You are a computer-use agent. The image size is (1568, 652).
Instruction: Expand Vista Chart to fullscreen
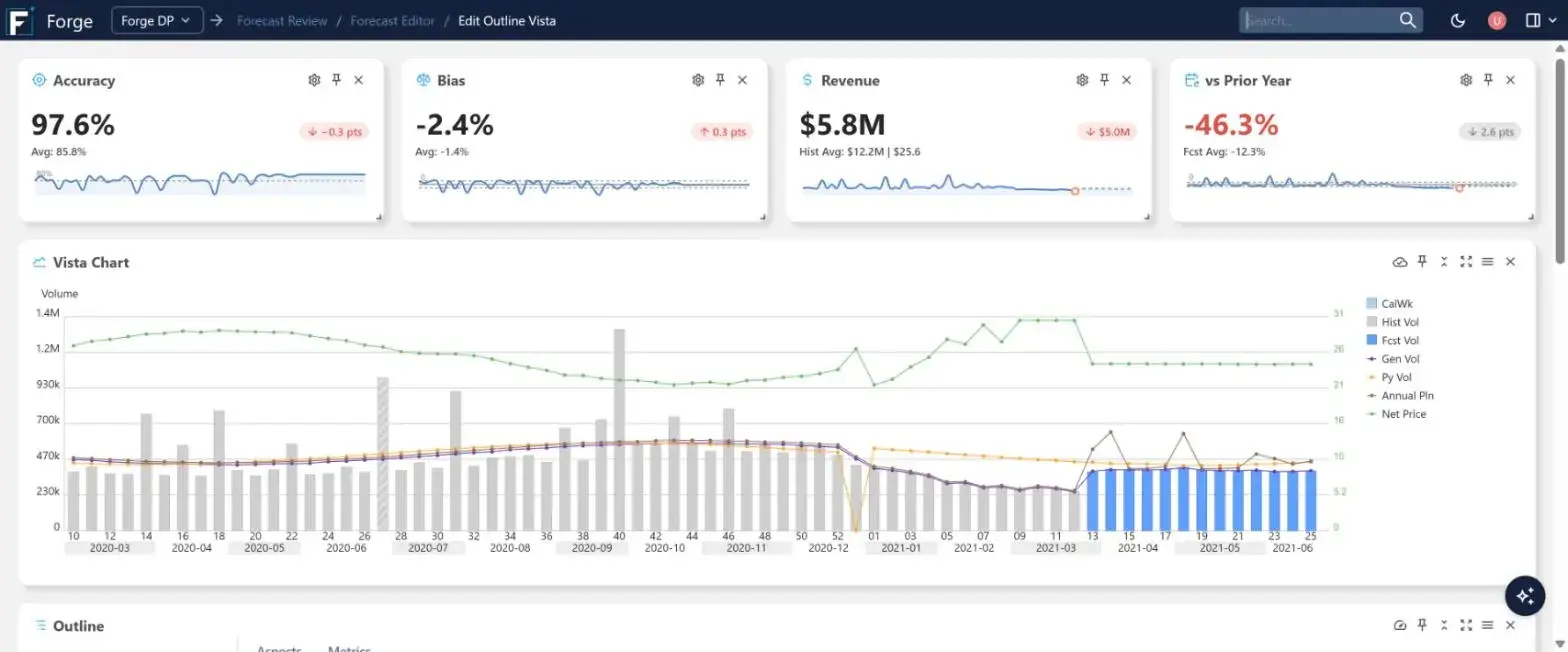click(1466, 262)
